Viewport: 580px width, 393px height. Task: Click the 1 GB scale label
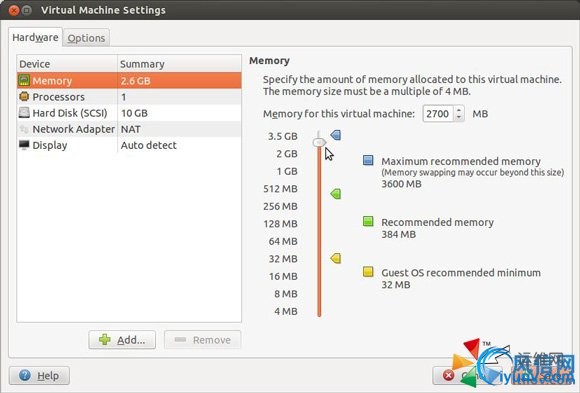coord(287,171)
